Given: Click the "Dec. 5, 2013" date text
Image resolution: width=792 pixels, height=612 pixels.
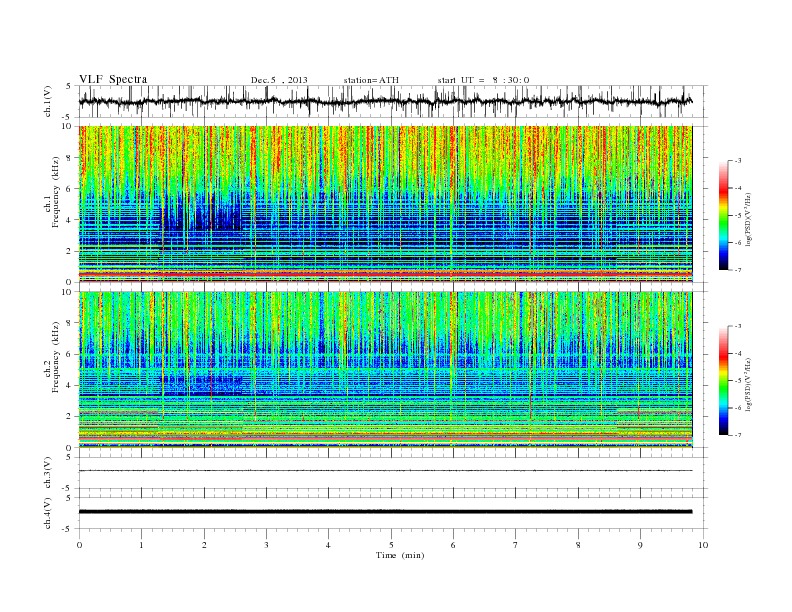Looking at the screenshot, I should click(x=279, y=80).
